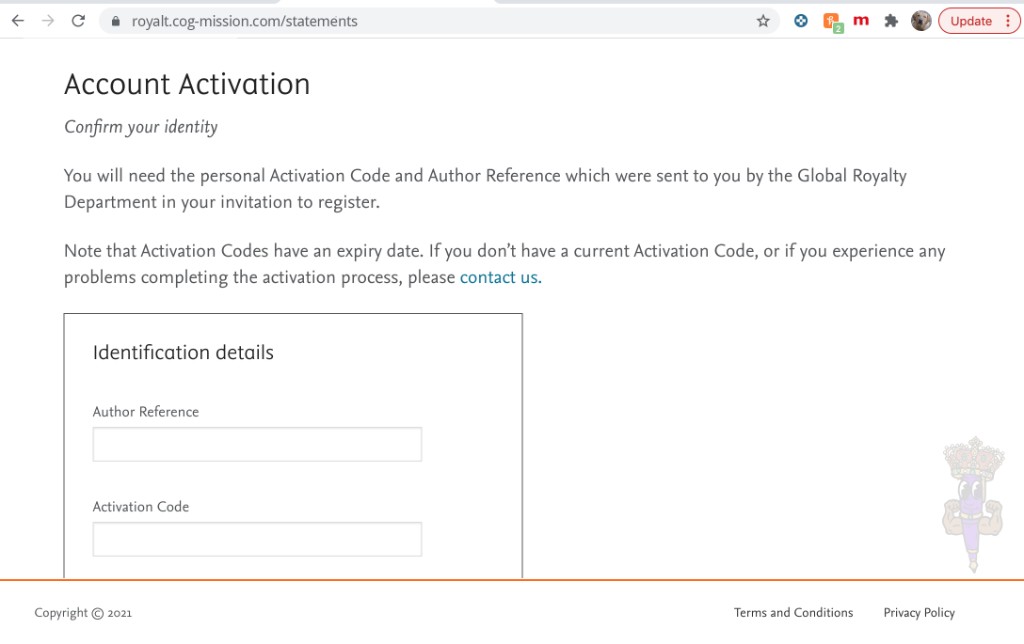This screenshot has width=1024, height=644.
Task: Open the orange extension with badge 2
Action: point(833,22)
